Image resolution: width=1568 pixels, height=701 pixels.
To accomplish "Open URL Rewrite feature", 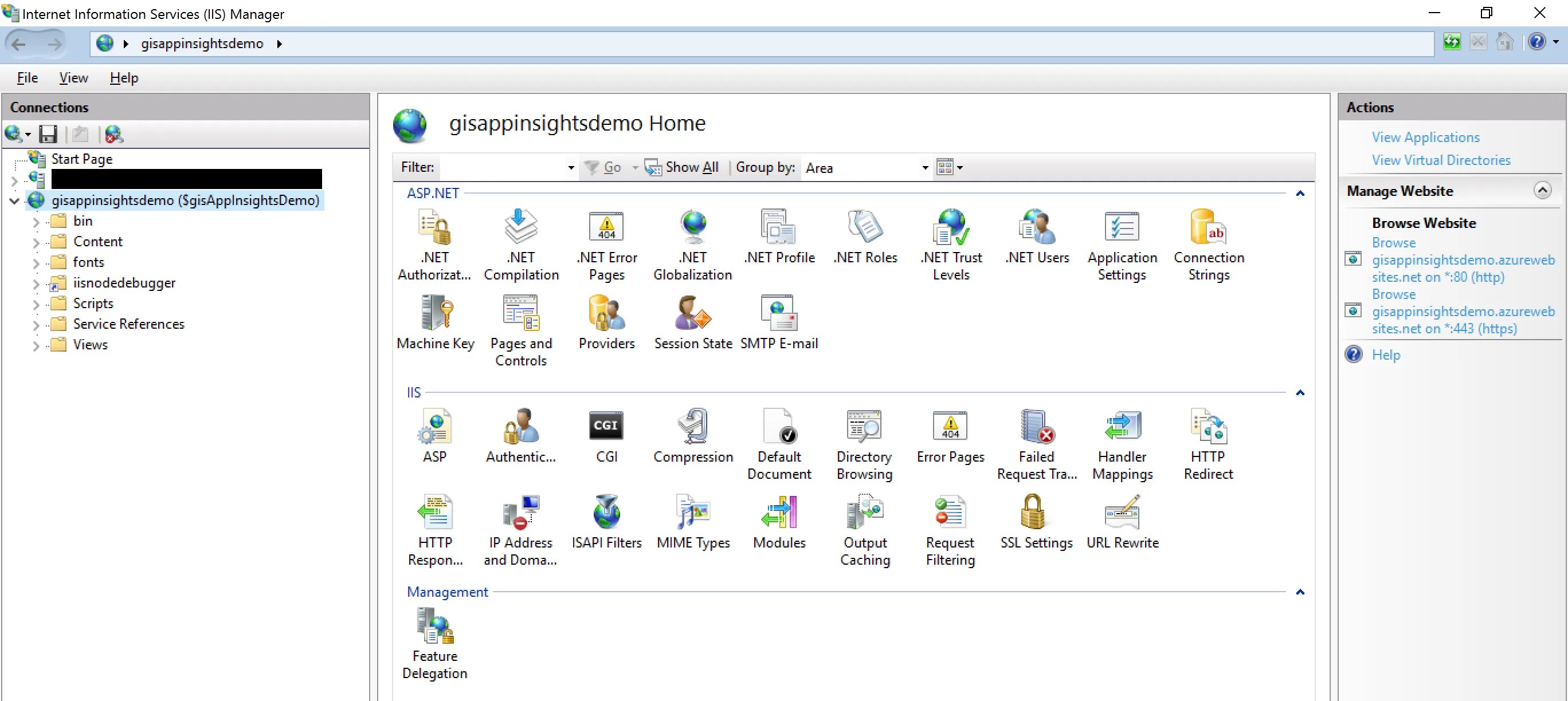I will pos(1123,522).
